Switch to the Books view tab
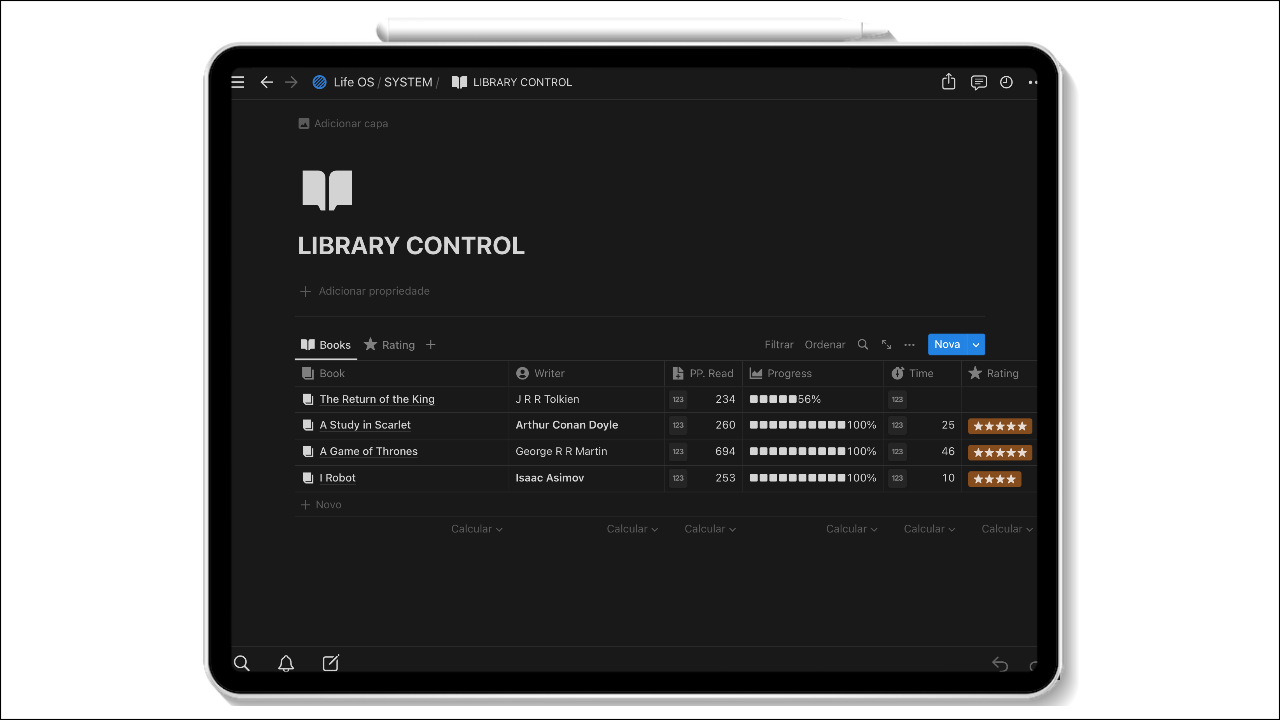Viewport: 1280px width, 720px height. pos(326,345)
